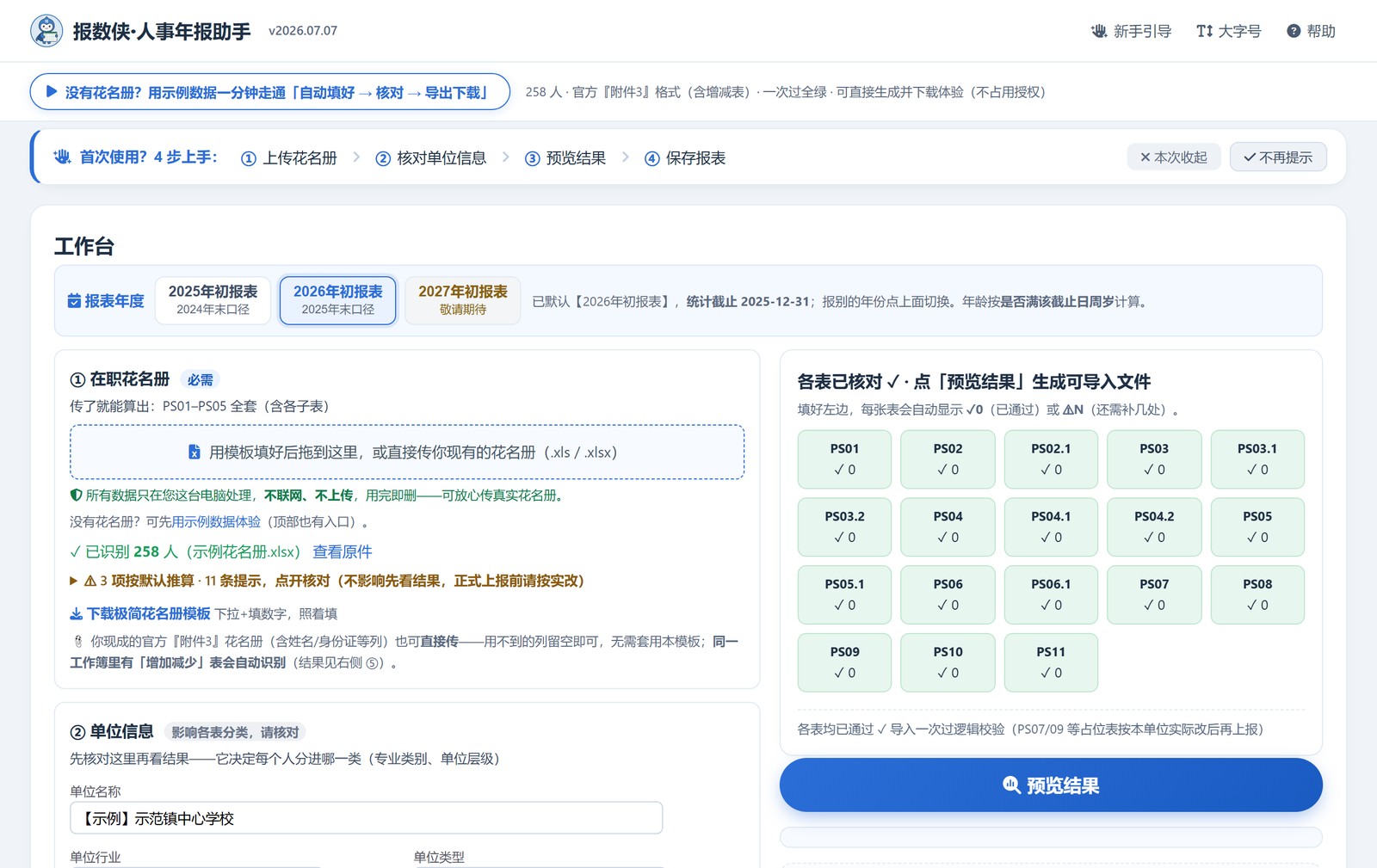Go to step ② 核对单位信息

(x=430, y=158)
